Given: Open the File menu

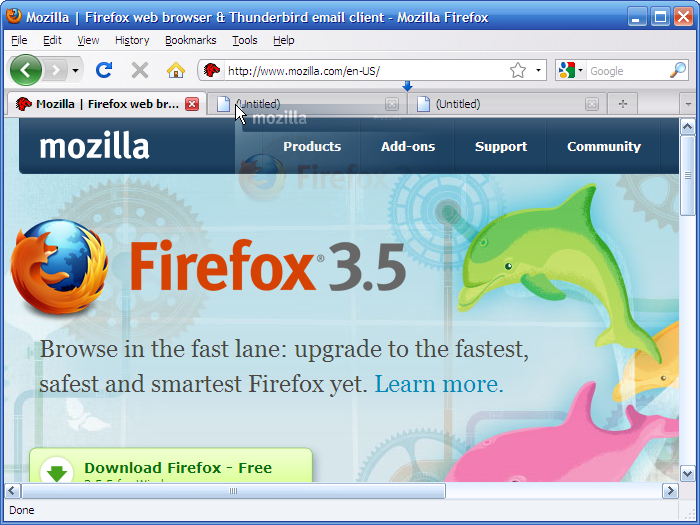Looking at the screenshot, I should [x=19, y=40].
